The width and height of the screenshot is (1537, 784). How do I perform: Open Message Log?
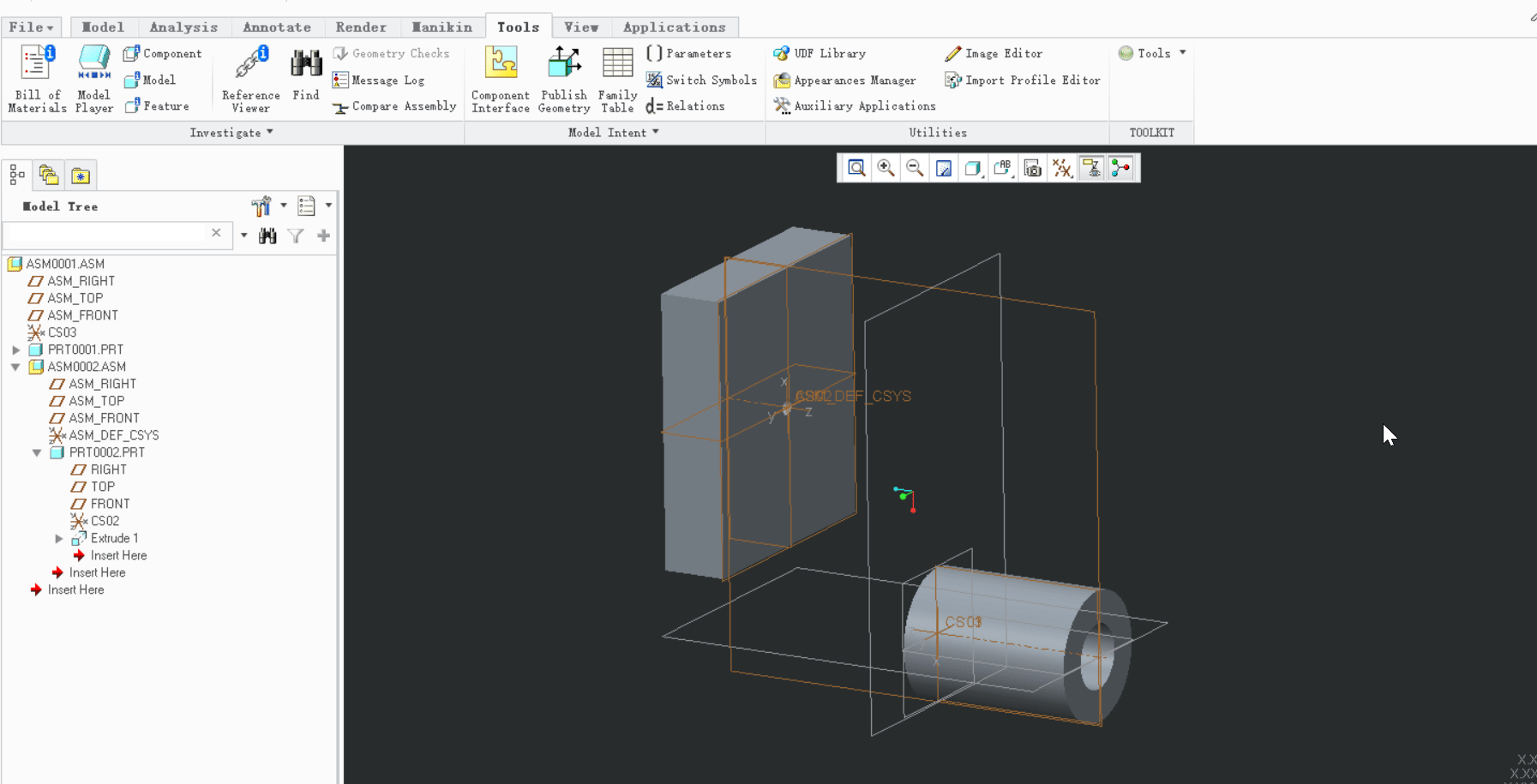[378, 81]
